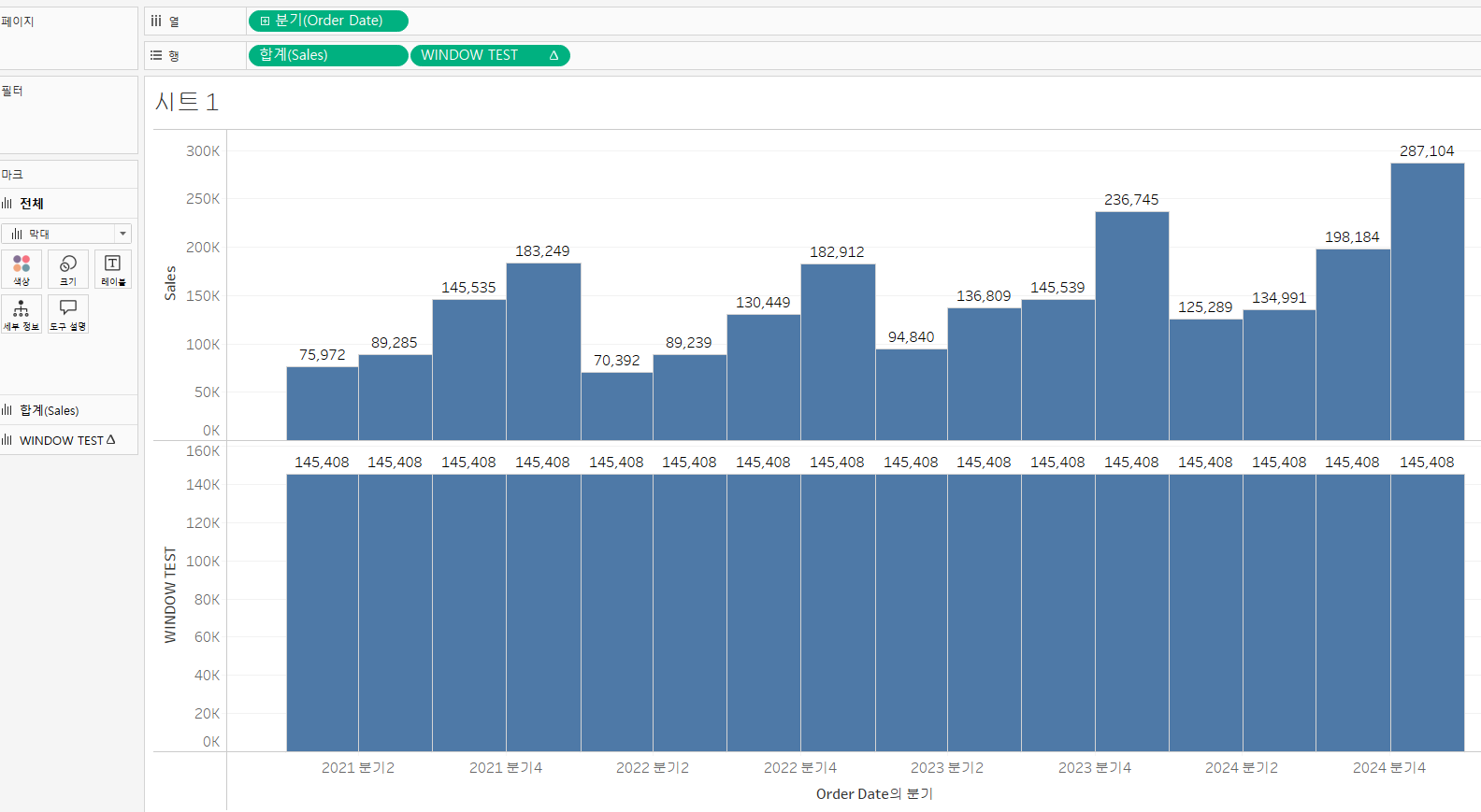
Task: Click the 2023 분기2 axis label
Action: point(947,768)
